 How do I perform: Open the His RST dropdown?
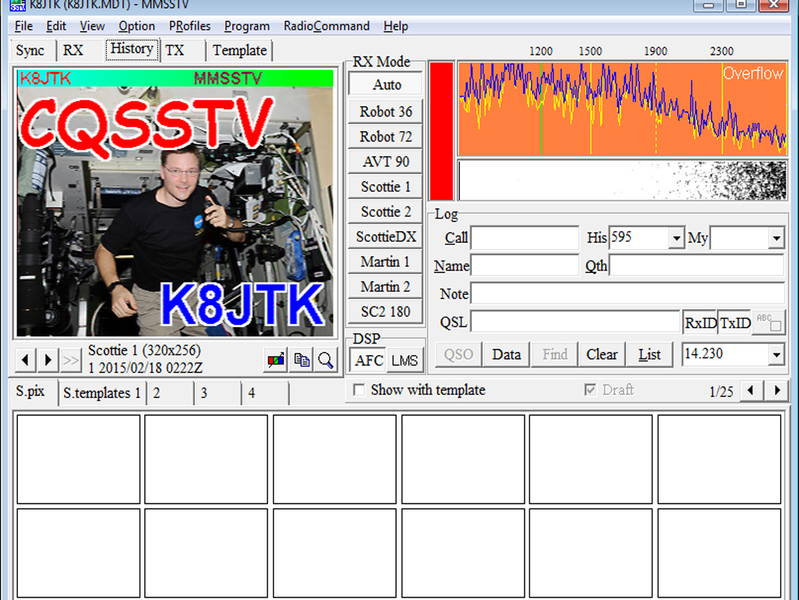(x=676, y=238)
